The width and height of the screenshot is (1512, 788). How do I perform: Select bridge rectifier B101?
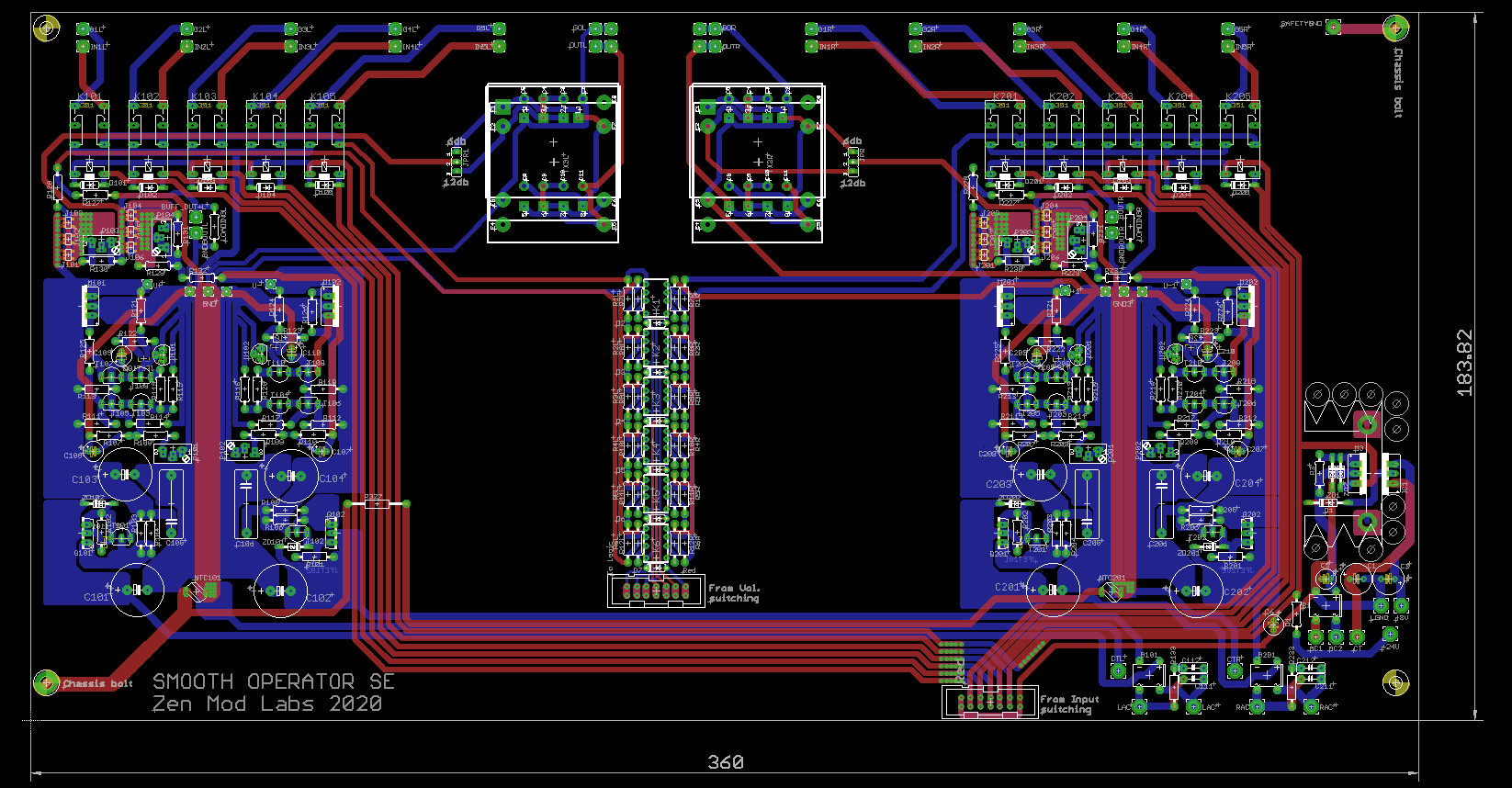[x=1148, y=676]
